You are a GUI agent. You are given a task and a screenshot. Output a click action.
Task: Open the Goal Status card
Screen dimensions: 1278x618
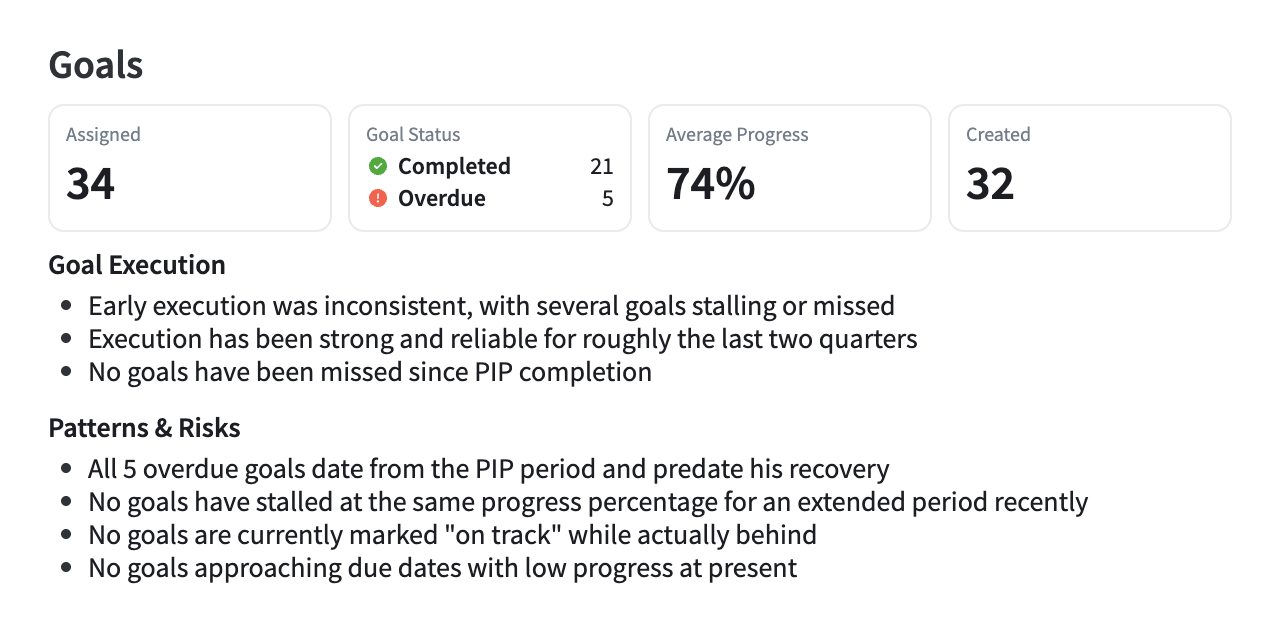point(490,168)
